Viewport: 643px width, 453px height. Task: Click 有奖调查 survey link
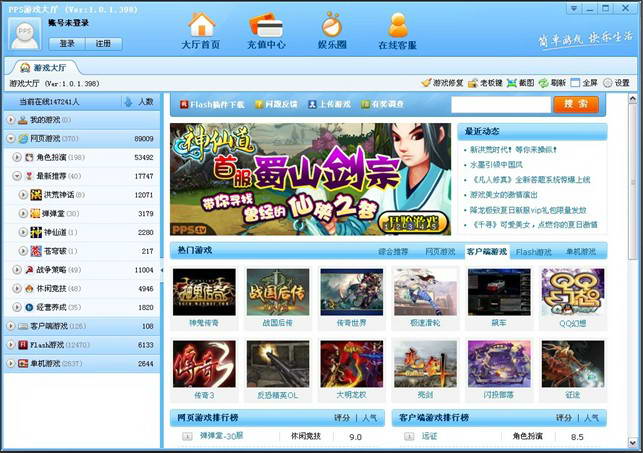[383, 105]
